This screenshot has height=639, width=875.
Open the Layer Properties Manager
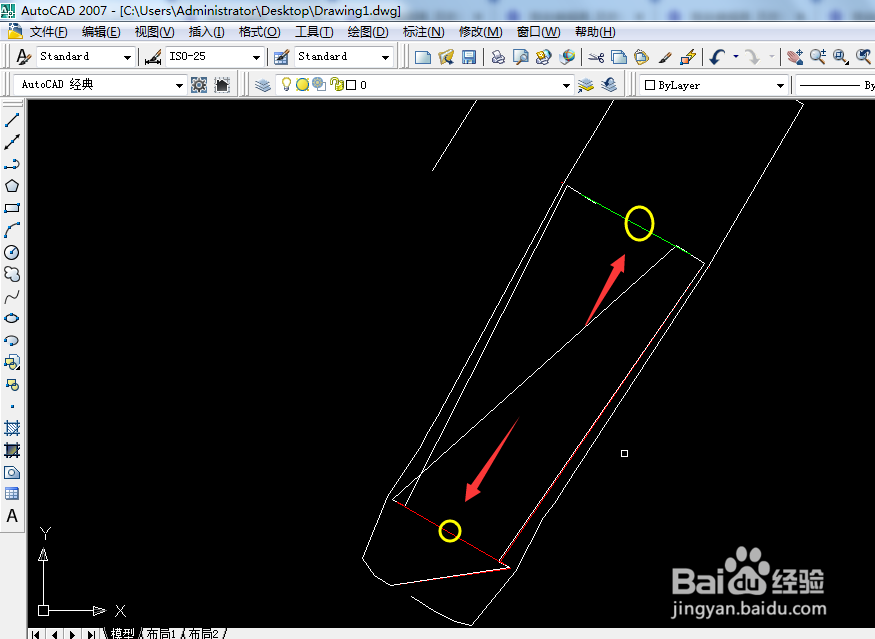263,85
